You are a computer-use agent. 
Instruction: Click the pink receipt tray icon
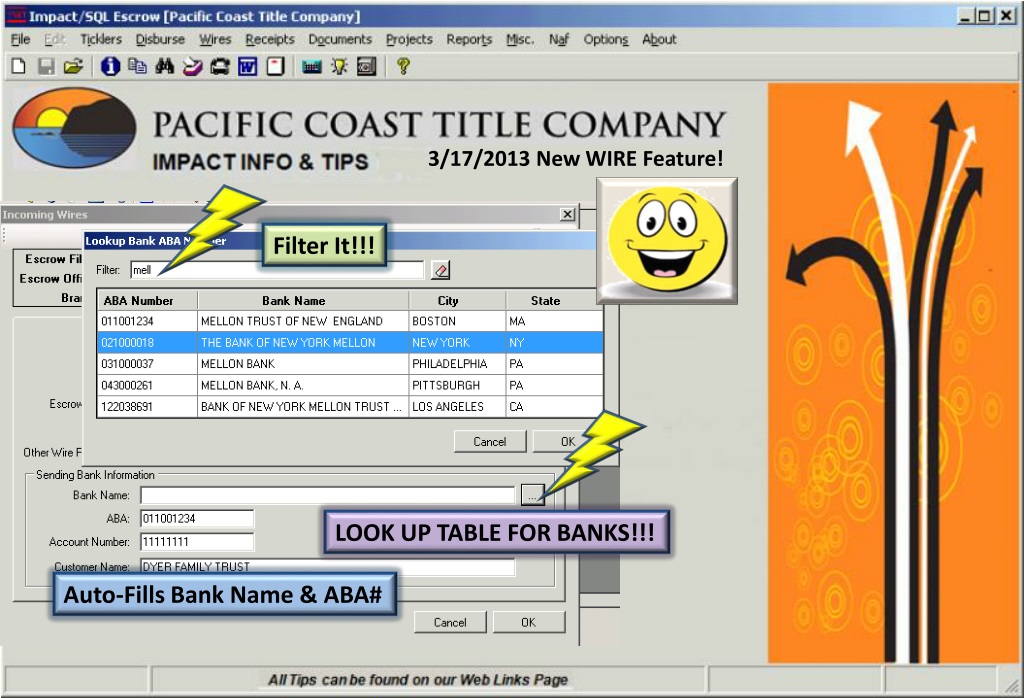pyautogui.click(x=192, y=66)
